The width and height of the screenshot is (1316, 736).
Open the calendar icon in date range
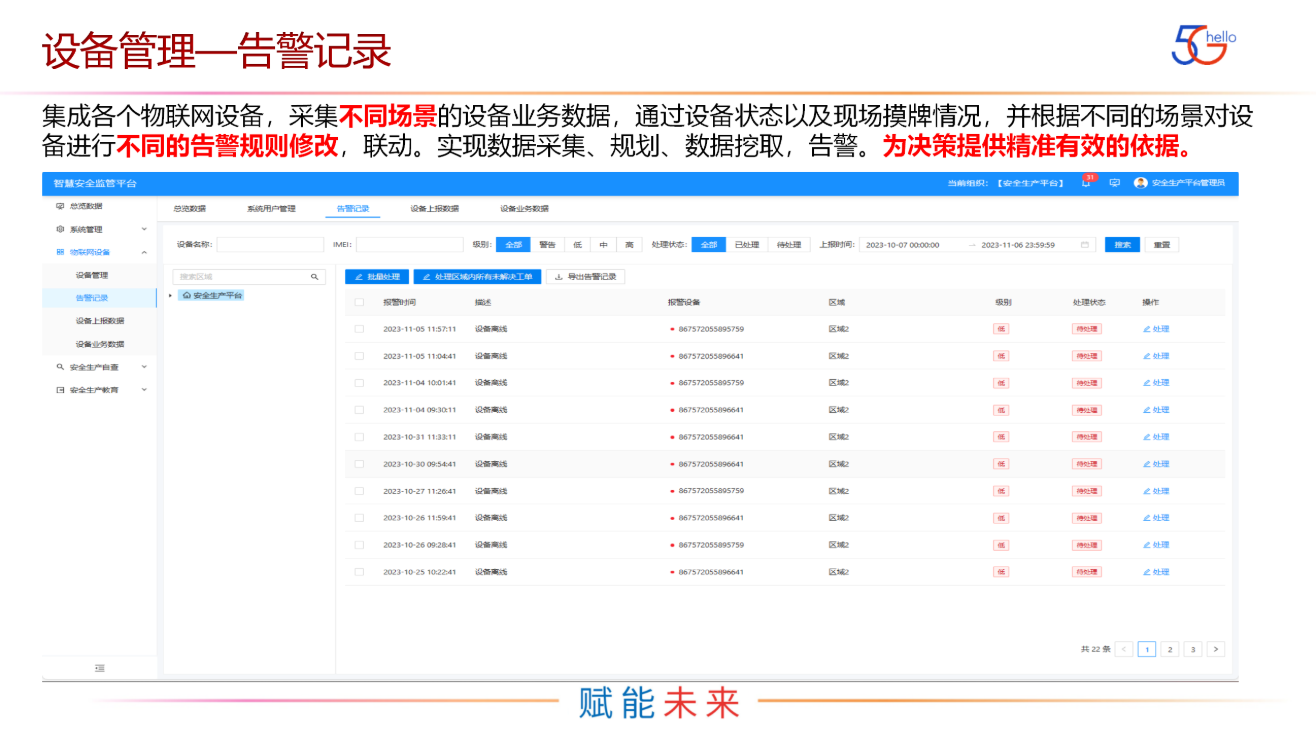click(1084, 245)
